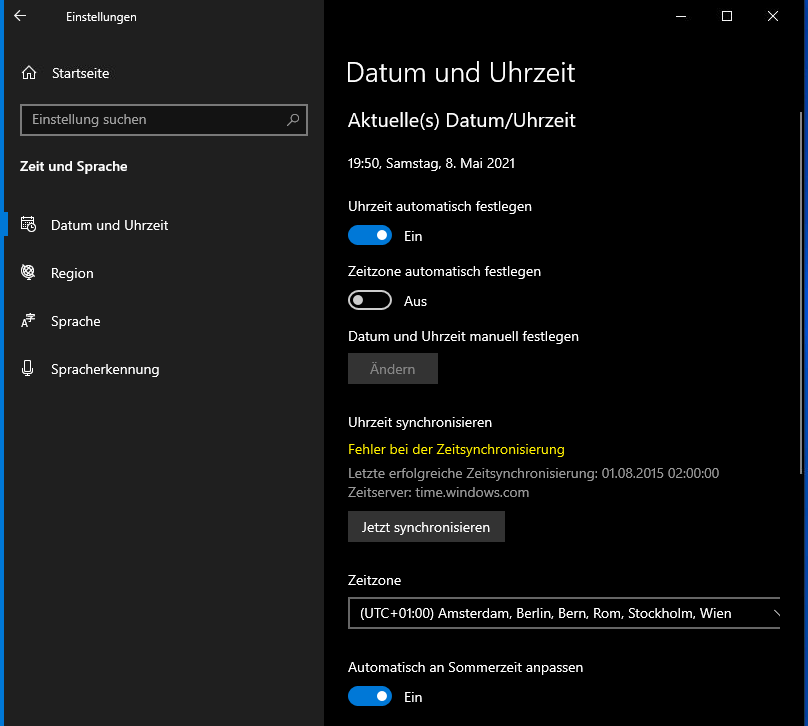Click the vertical scrollbar on the right
This screenshot has width=808, height=726.
point(801,292)
